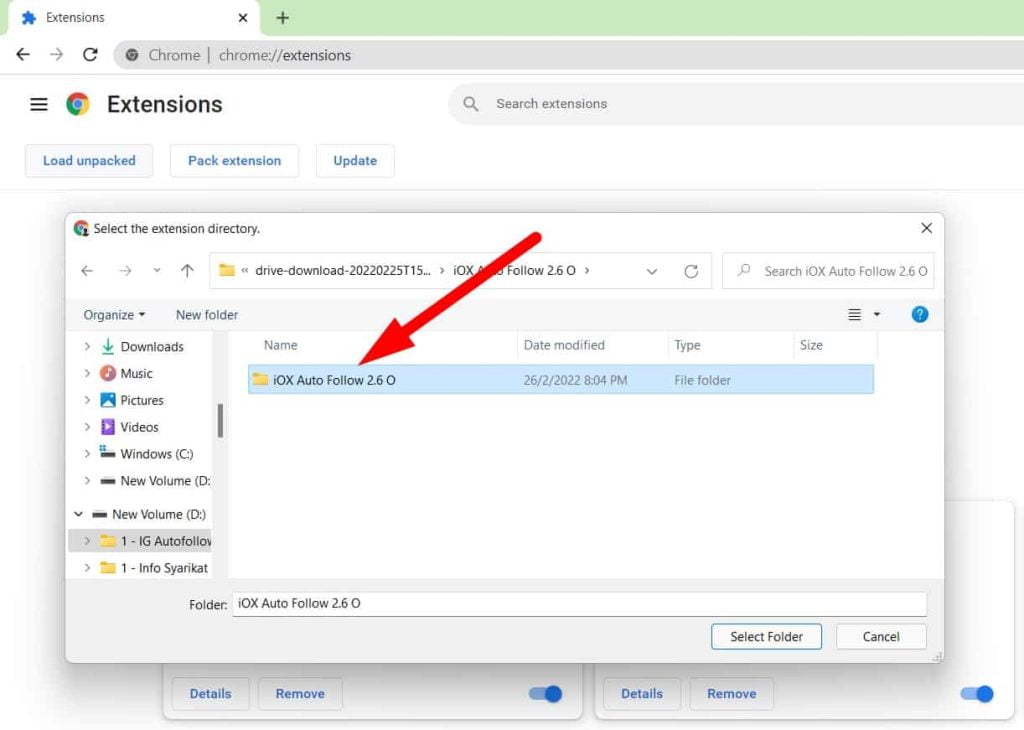This screenshot has width=1024, height=730.
Task: Close the Select the extension directory dialog
Action: pos(926,228)
